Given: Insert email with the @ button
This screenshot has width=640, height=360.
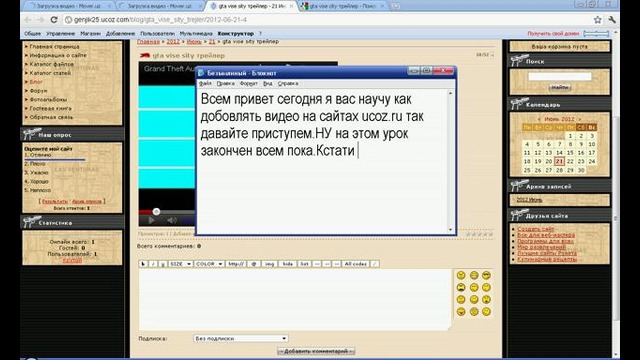Looking at the screenshot, I should [253, 264].
